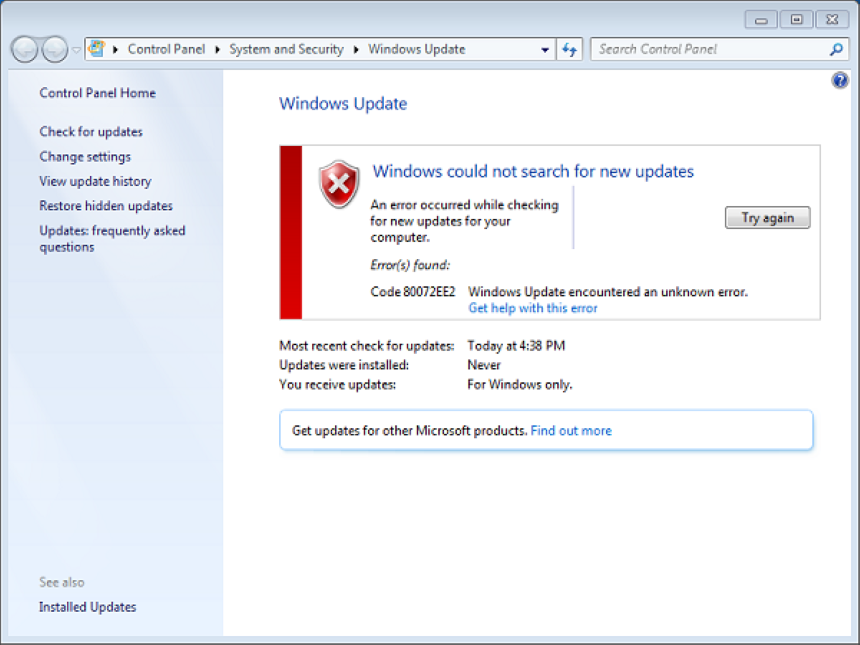Click error Code 80072EE2 text
This screenshot has height=645, width=860.
point(413,292)
